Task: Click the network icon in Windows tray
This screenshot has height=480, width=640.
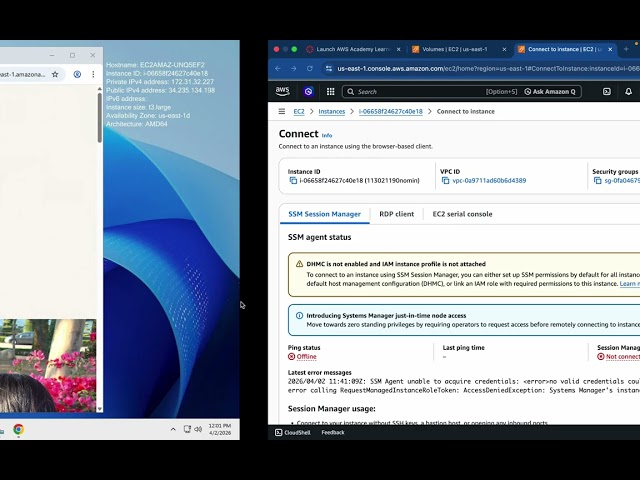Action: pyautogui.click(x=187, y=429)
